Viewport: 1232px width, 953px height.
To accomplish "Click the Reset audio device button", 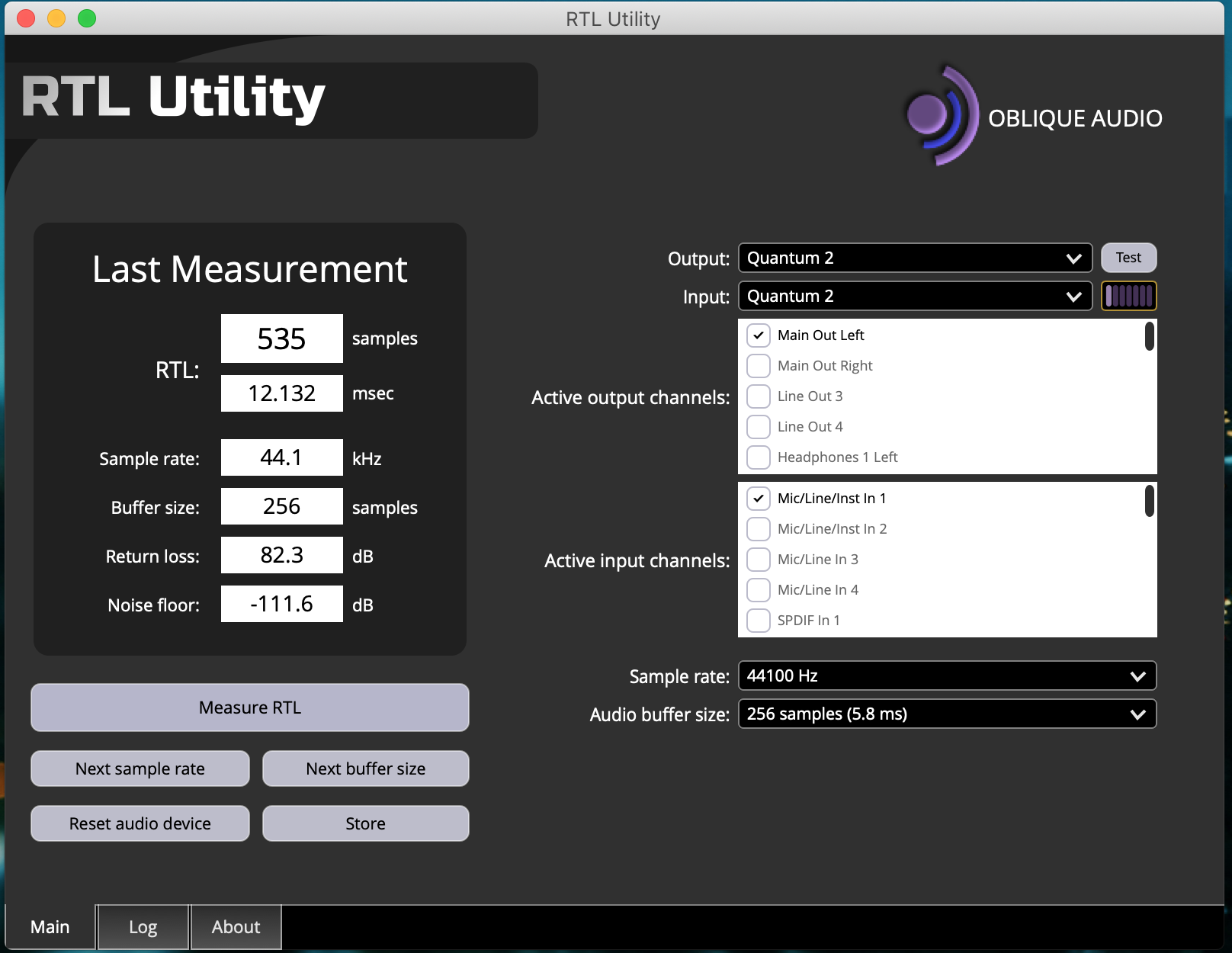I will pos(140,823).
